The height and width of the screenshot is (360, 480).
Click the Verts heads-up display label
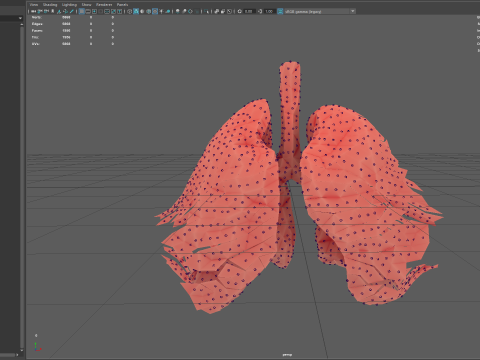[37, 17]
